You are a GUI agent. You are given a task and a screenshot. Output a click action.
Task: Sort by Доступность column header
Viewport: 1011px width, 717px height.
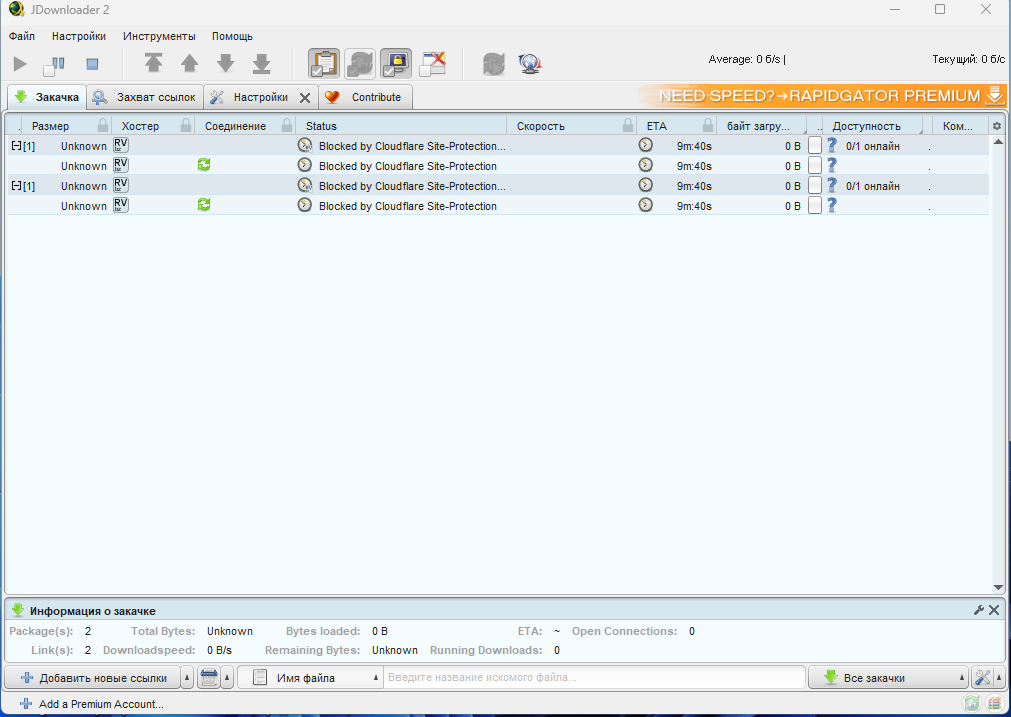[x=866, y=126]
